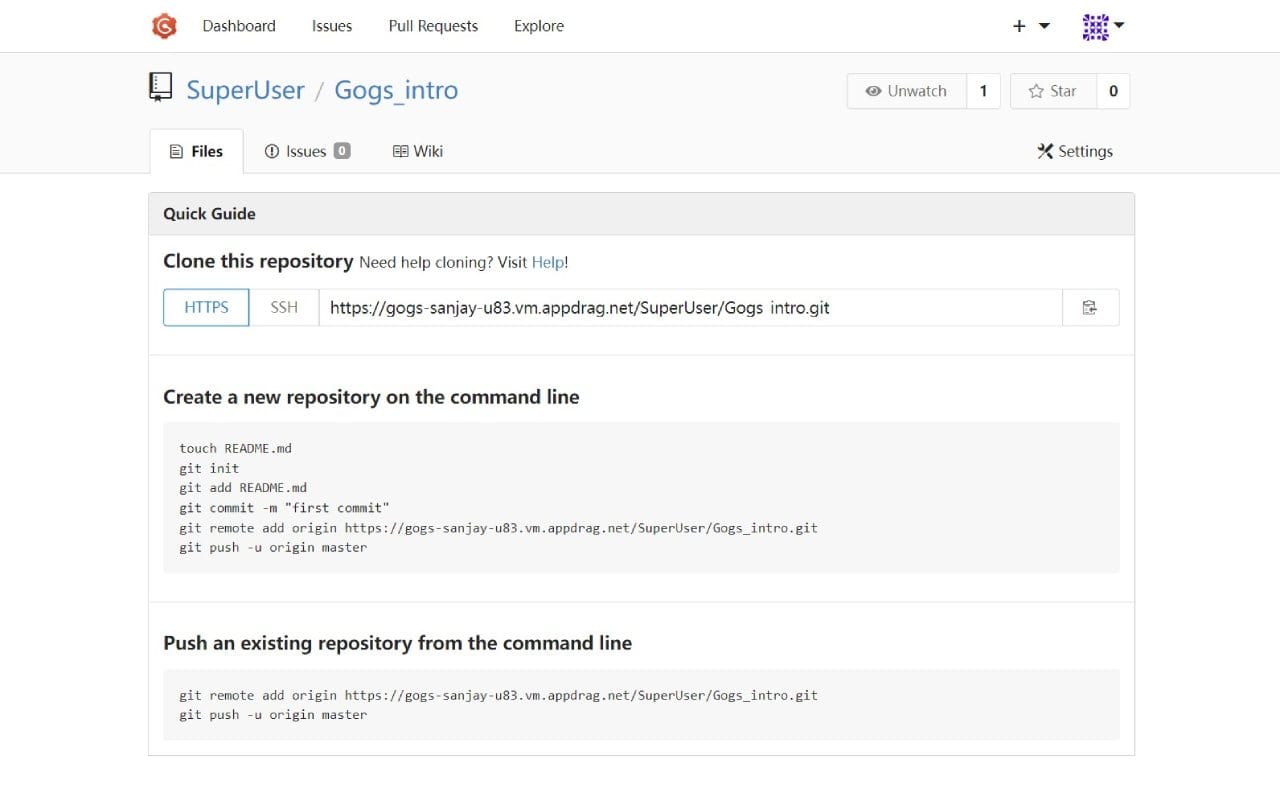The image size is (1280, 800).
Task: Switch to the SSH clone protocol
Action: (x=283, y=307)
